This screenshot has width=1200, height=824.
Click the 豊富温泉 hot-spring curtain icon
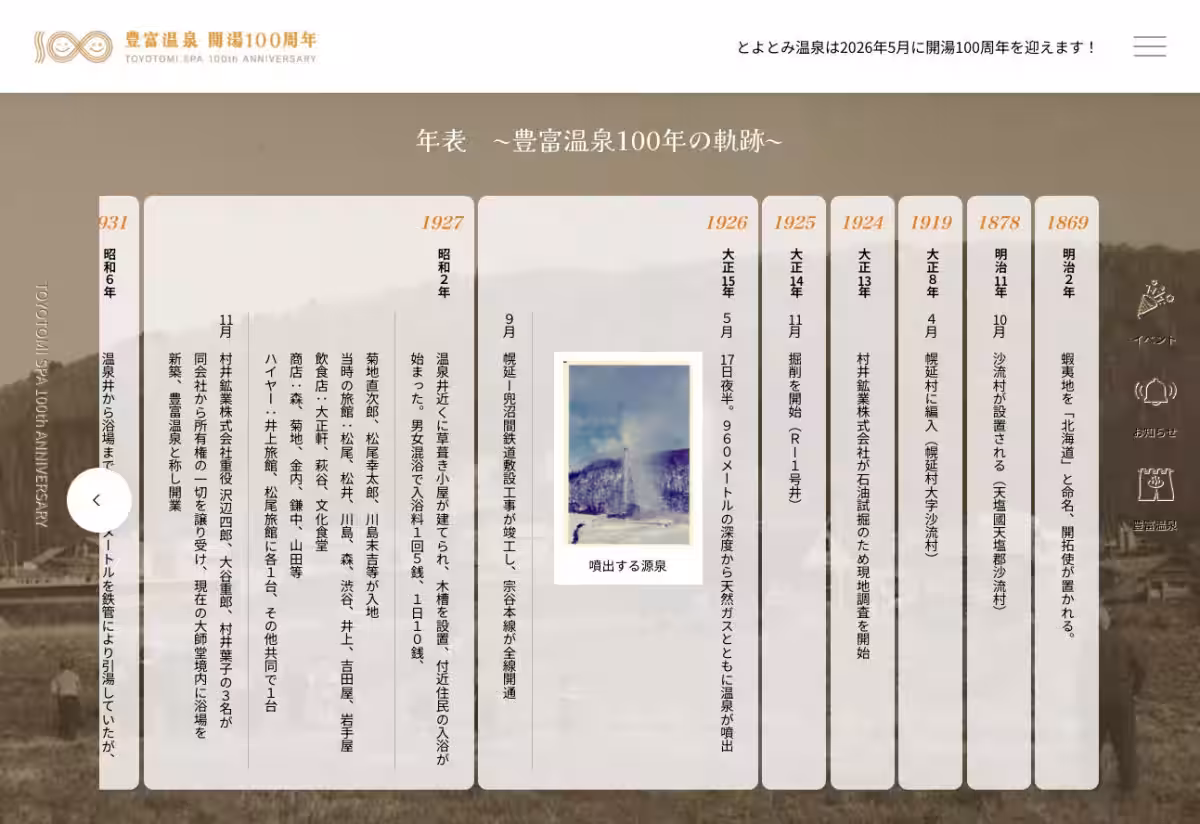(1156, 490)
